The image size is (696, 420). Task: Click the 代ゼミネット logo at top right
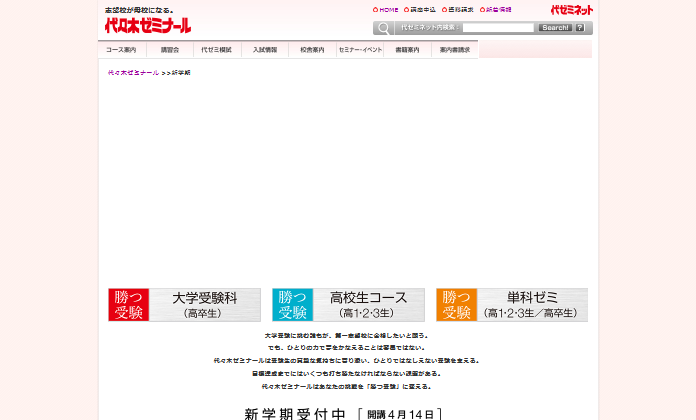tap(572, 10)
